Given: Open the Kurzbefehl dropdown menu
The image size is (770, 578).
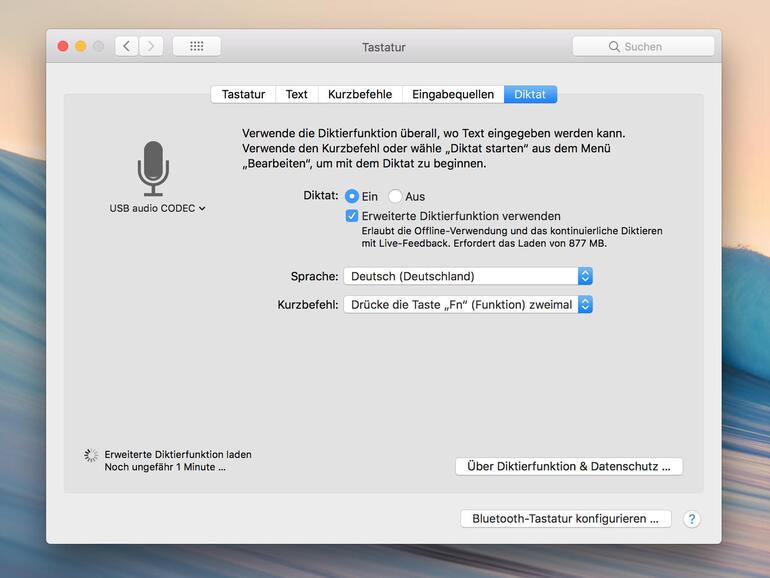Looking at the screenshot, I should (468, 304).
